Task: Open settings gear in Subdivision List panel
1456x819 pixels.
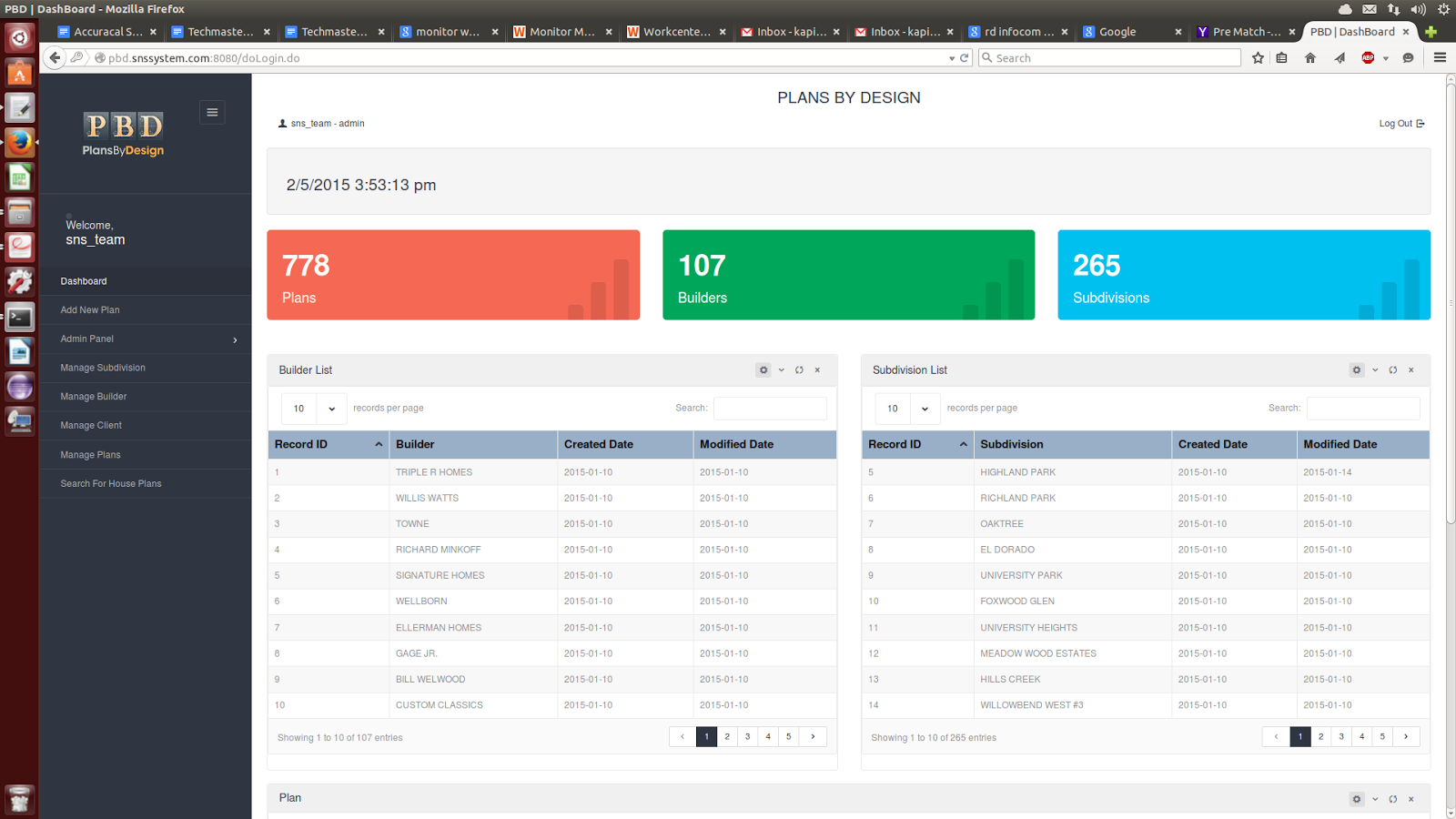Action: 1357,370
